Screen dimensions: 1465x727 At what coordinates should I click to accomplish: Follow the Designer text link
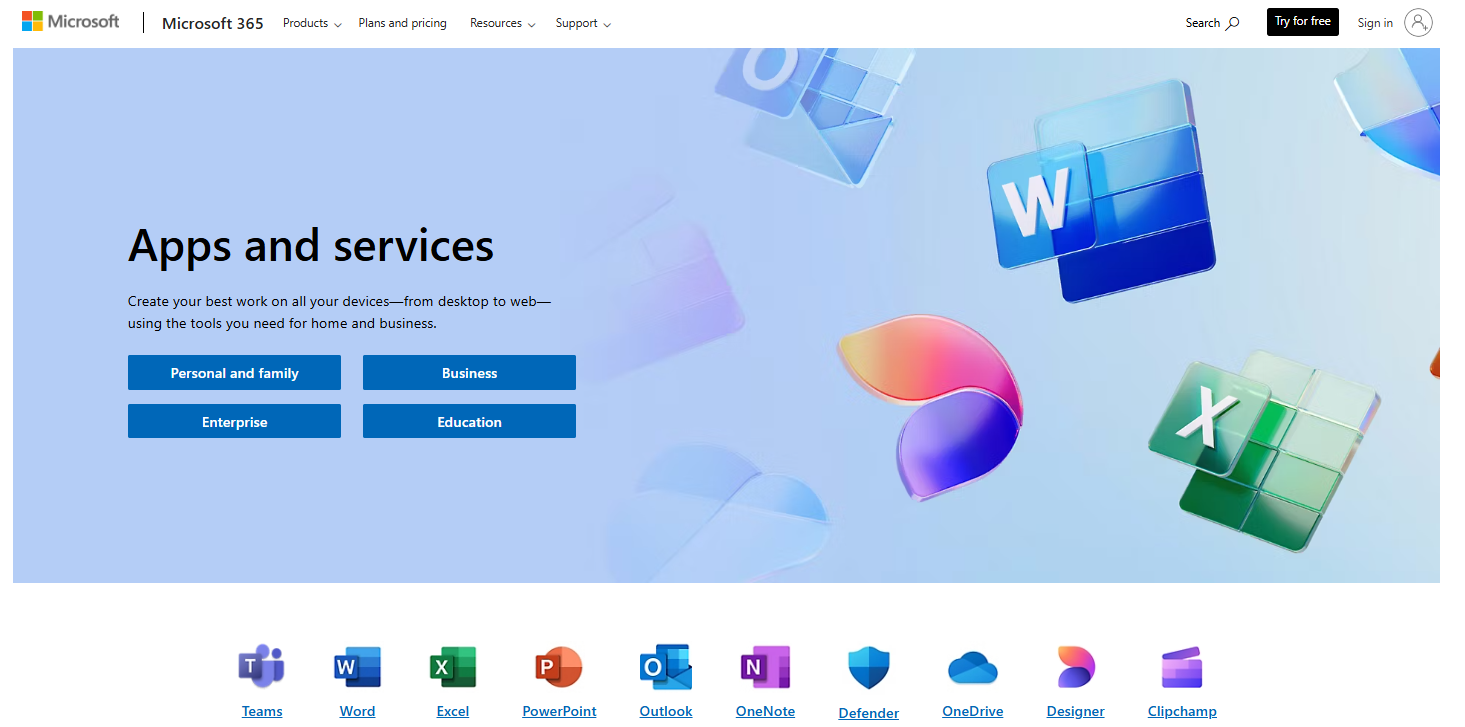click(x=1076, y=711)
